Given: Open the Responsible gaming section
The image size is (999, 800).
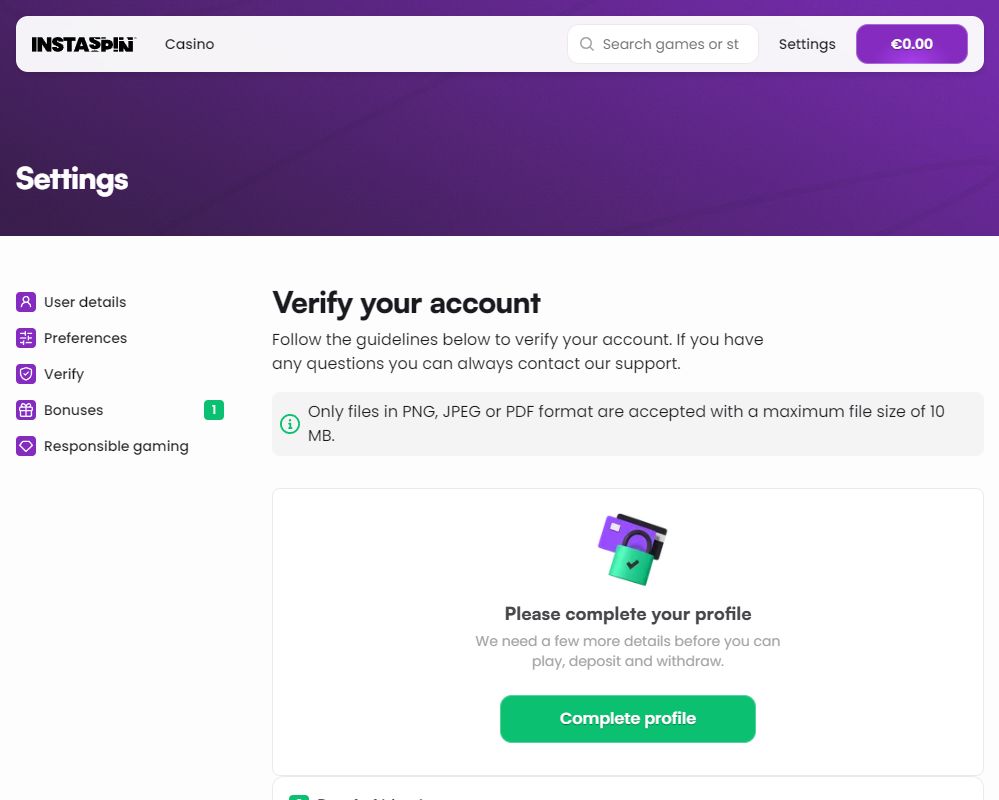Looking at the screenshot, I should (116, 446).
